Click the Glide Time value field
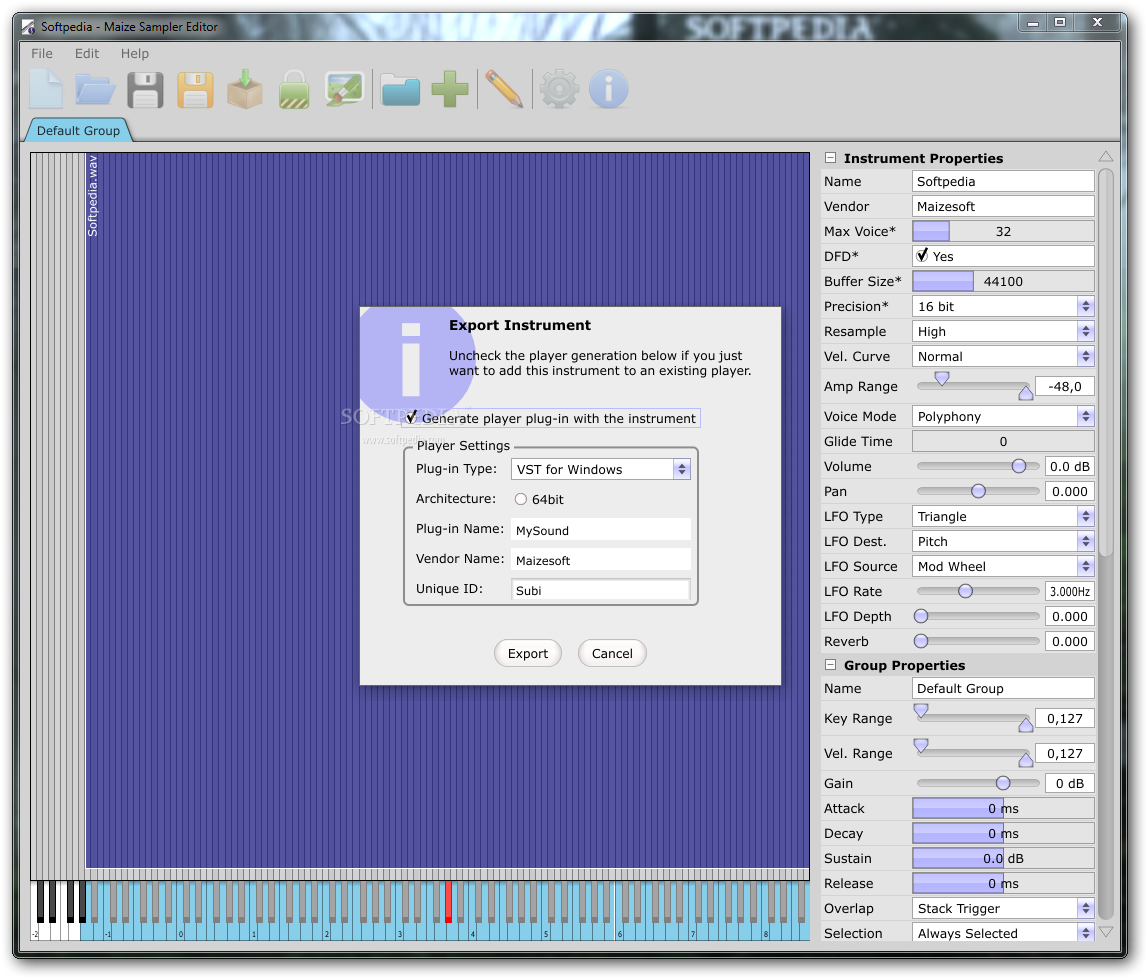Viewport: 1148px width, 979px height. (x=1003, y=442)
